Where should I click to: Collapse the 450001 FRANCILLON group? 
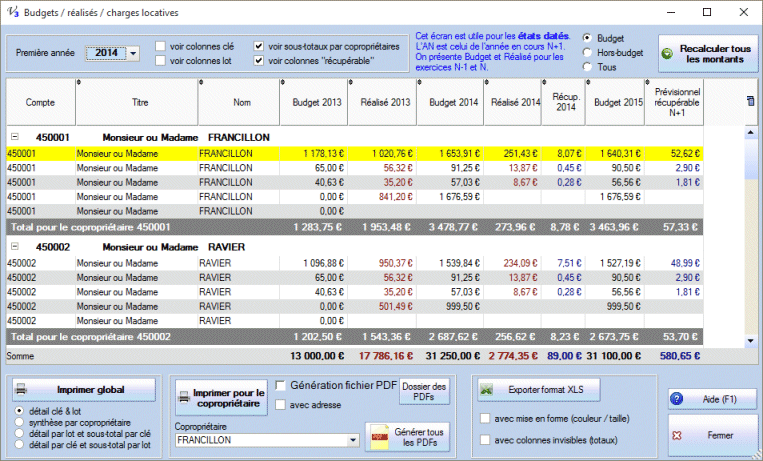(x=14, y=136)
